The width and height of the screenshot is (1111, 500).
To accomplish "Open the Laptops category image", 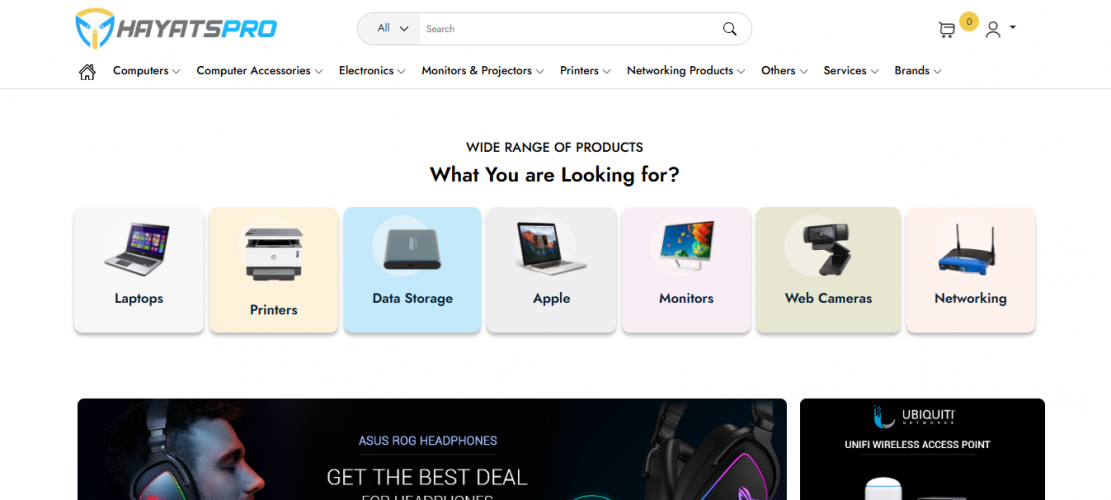I will pos(137,249).
